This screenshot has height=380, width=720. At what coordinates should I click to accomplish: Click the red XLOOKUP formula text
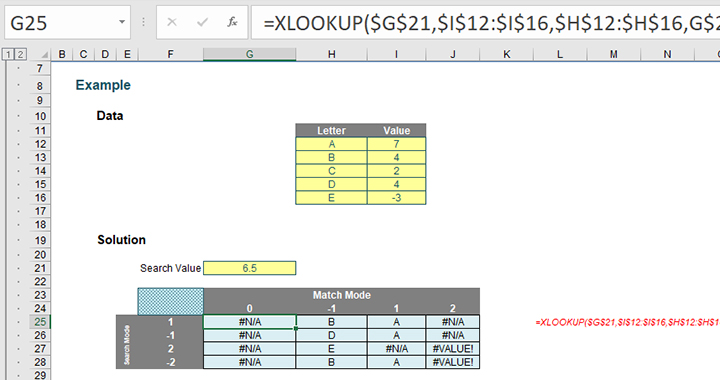[627, 323]
